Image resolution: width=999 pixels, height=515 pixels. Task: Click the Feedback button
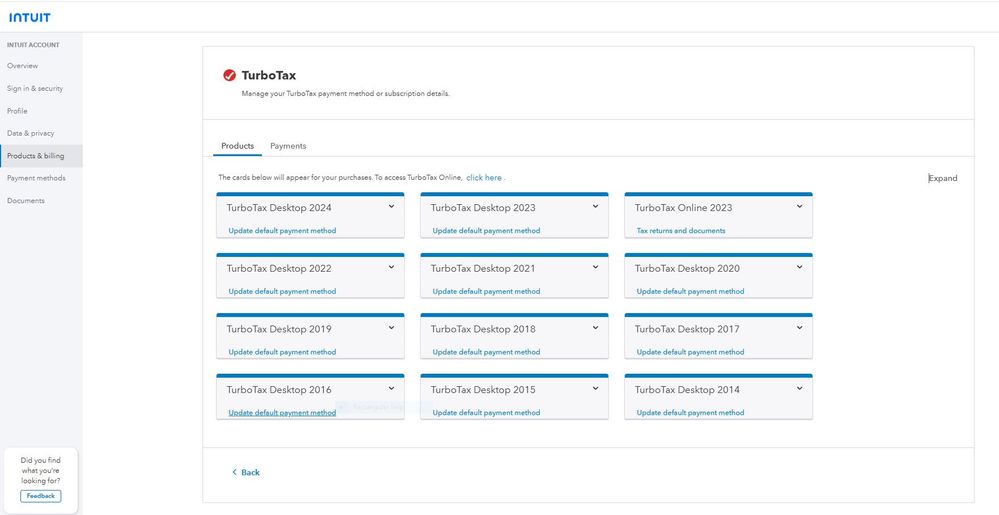(41, 496)
